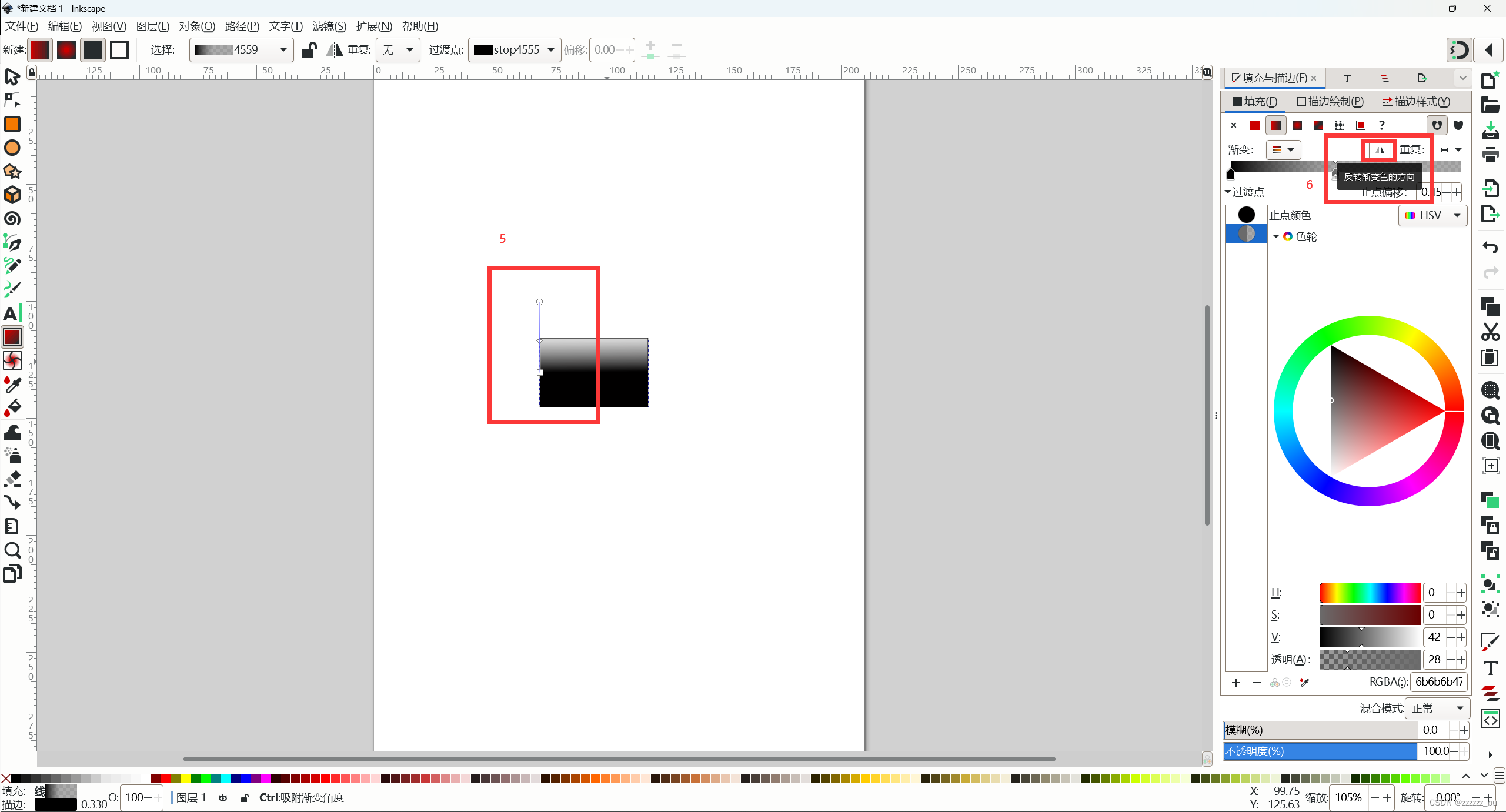Toggle the layer lock icon in the status bar

click(245, 798)
